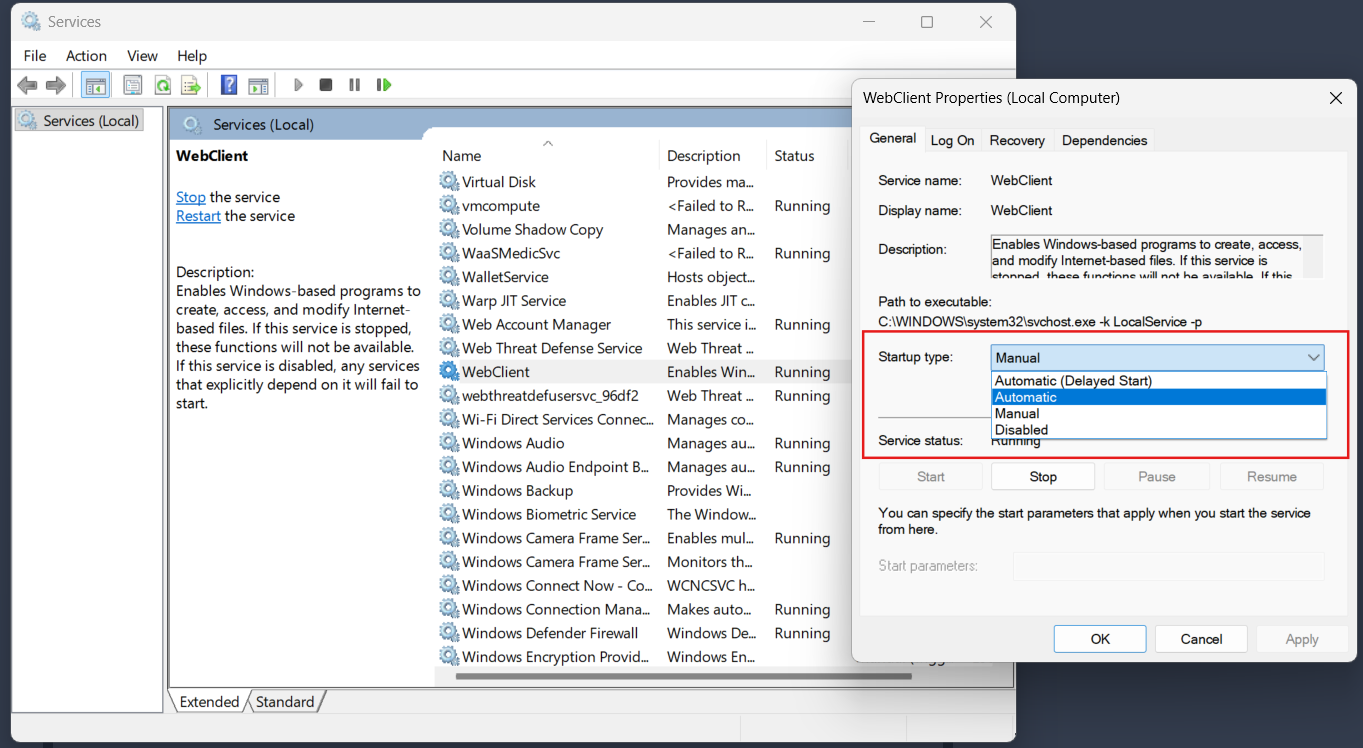
Task: Select the General tab in WebClient Properties
Action: (892, 139)
